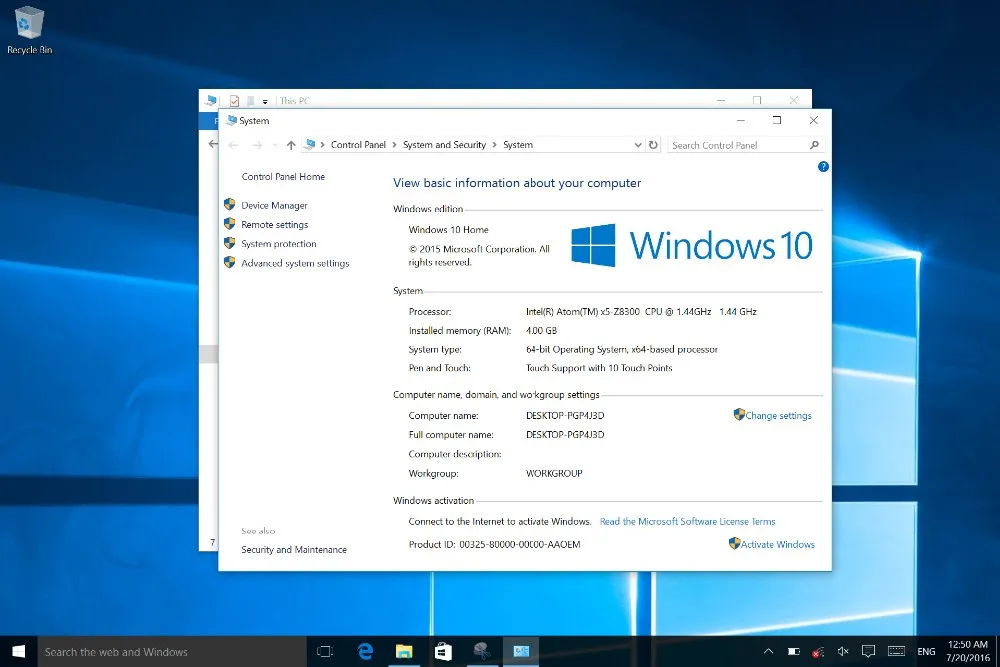Toggle the muted volume speaker icon
This screenshot has width=1000, height=667.
(843, 652)
